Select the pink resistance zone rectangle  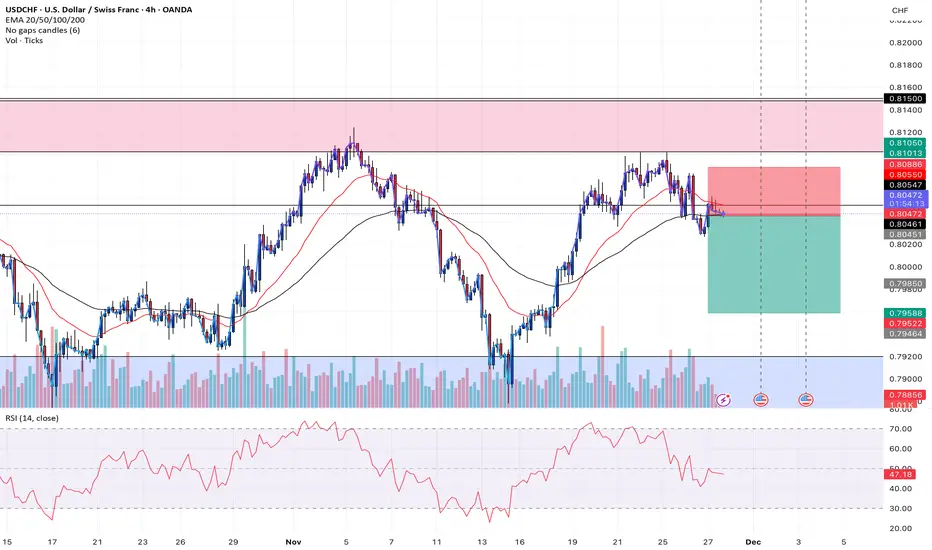pos(441,126)
